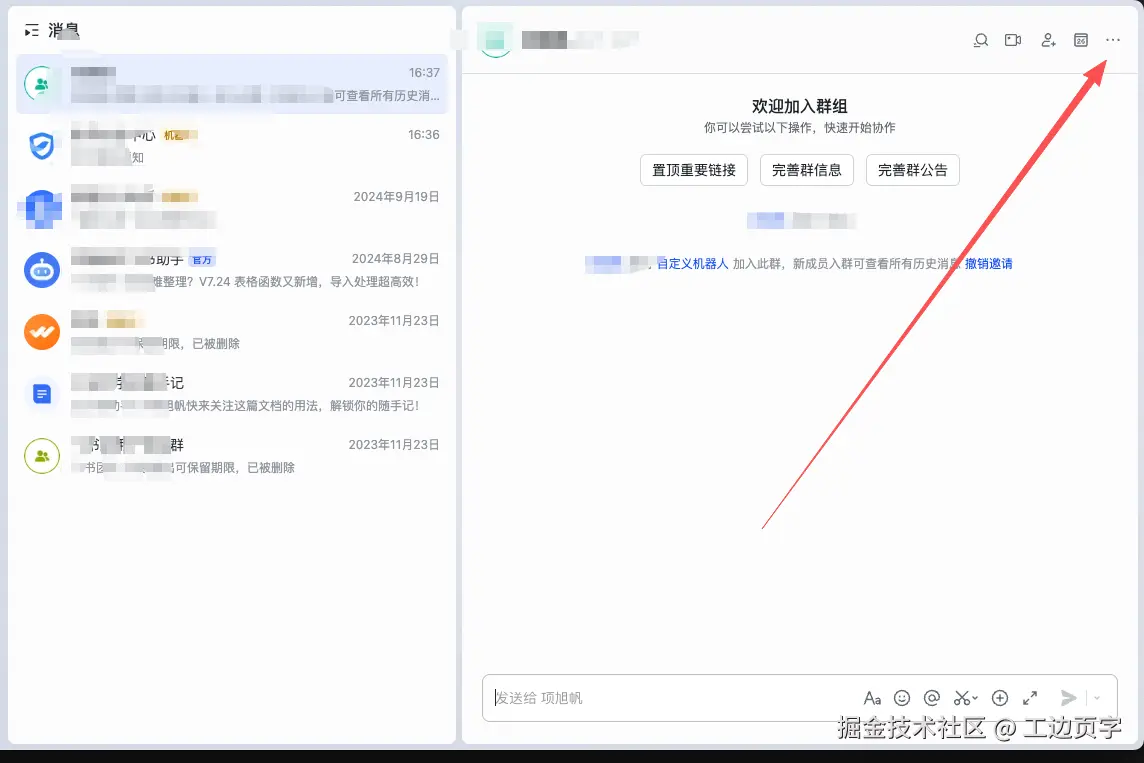Image resolution: width=1144 pixels, height=763 pixels.
Task: Click the olive group avatar icon
Action: (42, 456)
